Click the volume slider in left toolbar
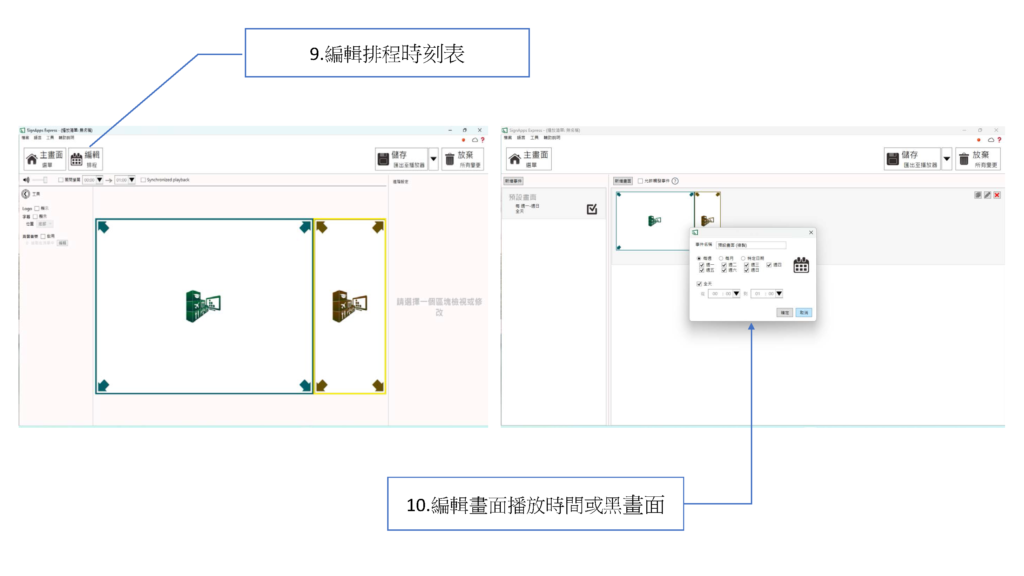Viewport: 1024px width, 576px height. [x=40, y=180]
